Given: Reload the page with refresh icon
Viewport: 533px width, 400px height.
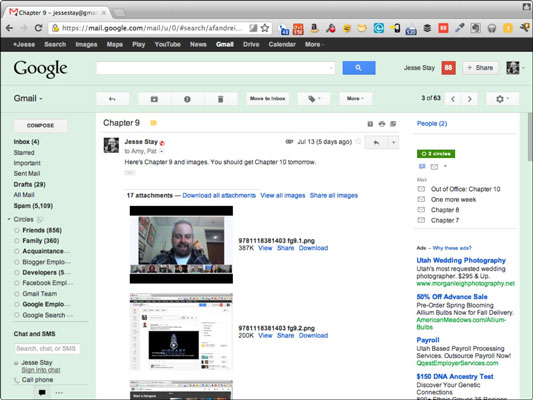Looking at the screenshot, I should (38, 28).
